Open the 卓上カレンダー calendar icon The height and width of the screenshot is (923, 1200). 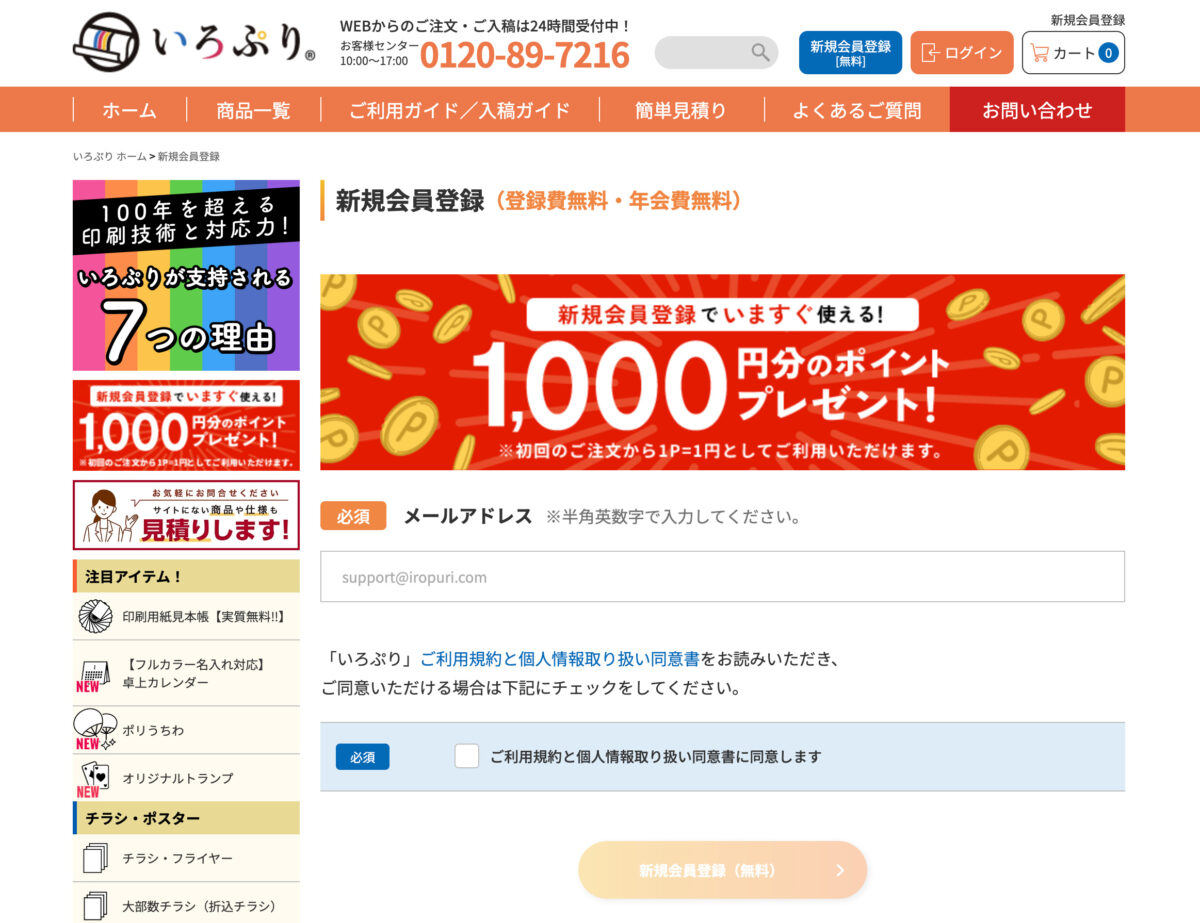[93, 673]
